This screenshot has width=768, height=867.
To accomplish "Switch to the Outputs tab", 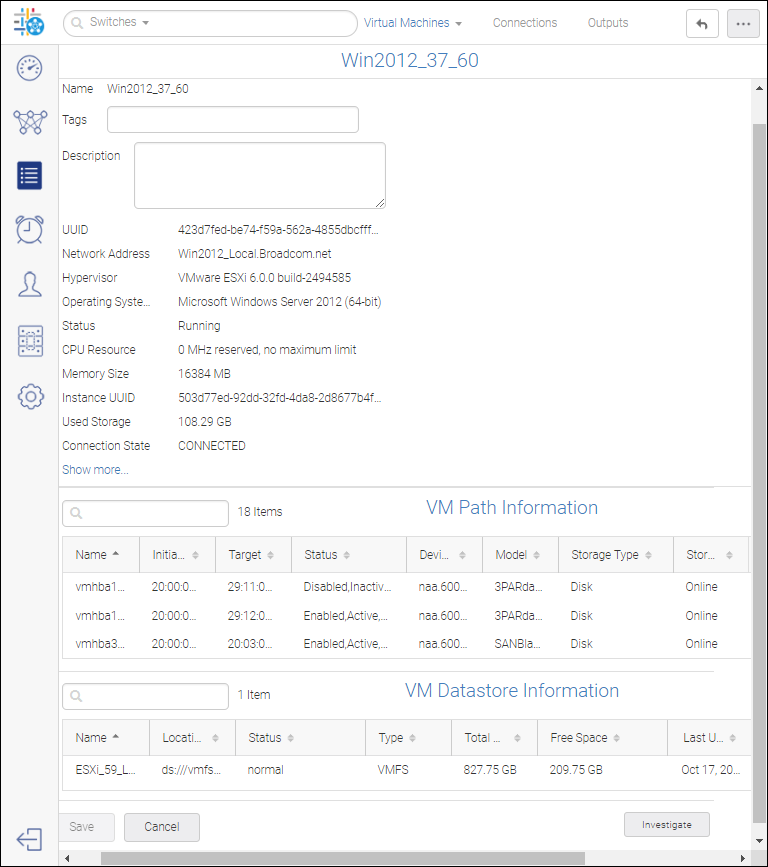I will point(608,23).
